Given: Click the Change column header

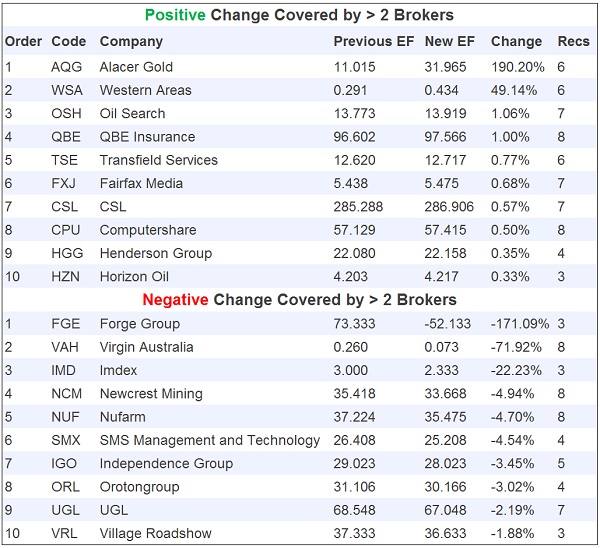Looking at the screenshot, I should (516, 42).
